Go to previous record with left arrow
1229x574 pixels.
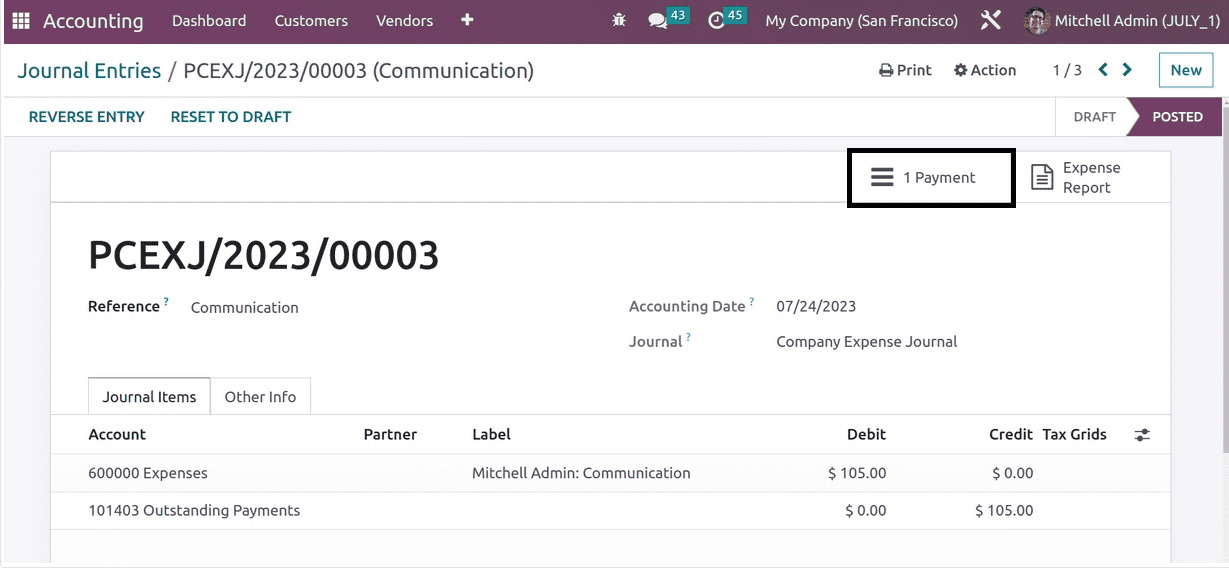coord(1103,70)
